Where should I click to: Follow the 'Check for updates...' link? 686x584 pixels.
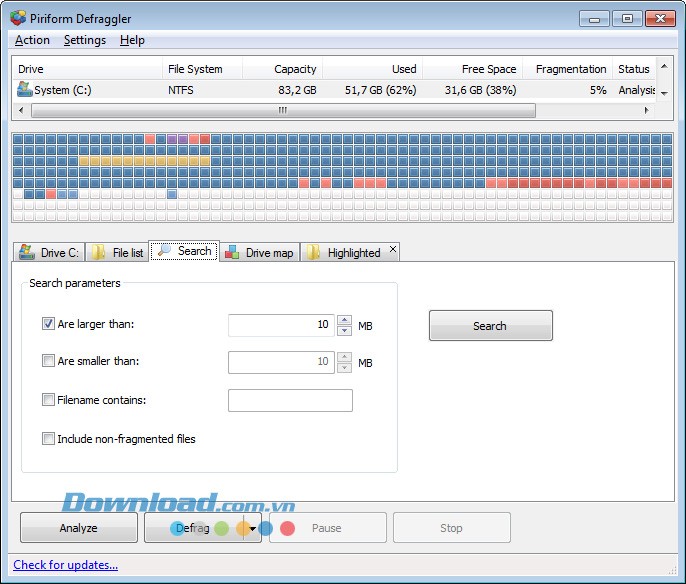click(66, 565)
